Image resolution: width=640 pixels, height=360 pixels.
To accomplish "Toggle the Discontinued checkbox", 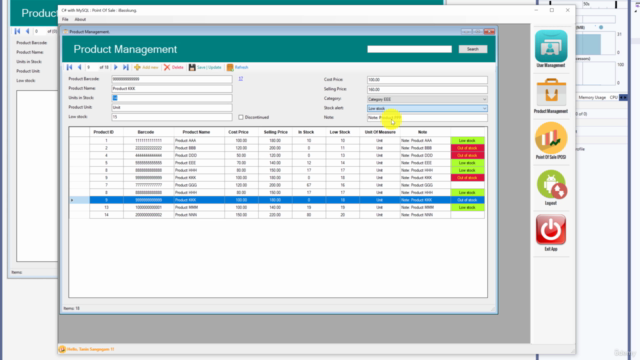I will click(x=241, y=117).
